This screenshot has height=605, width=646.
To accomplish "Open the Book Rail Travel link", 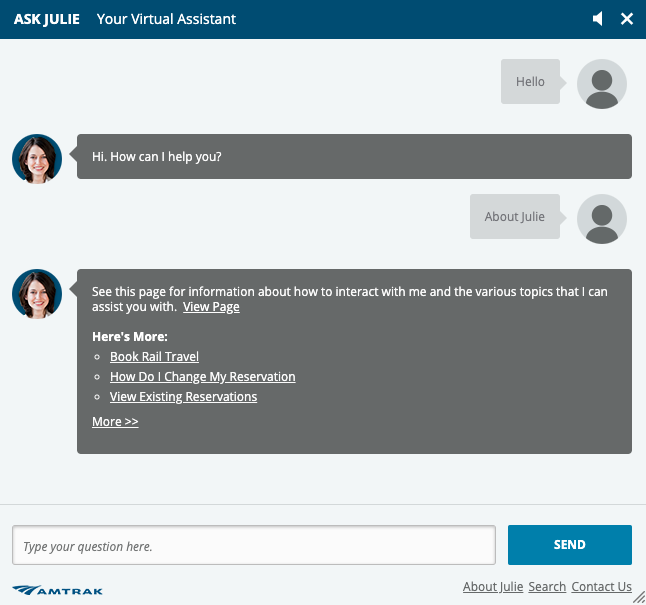I will pyautogui.click(x=154, y=356).
